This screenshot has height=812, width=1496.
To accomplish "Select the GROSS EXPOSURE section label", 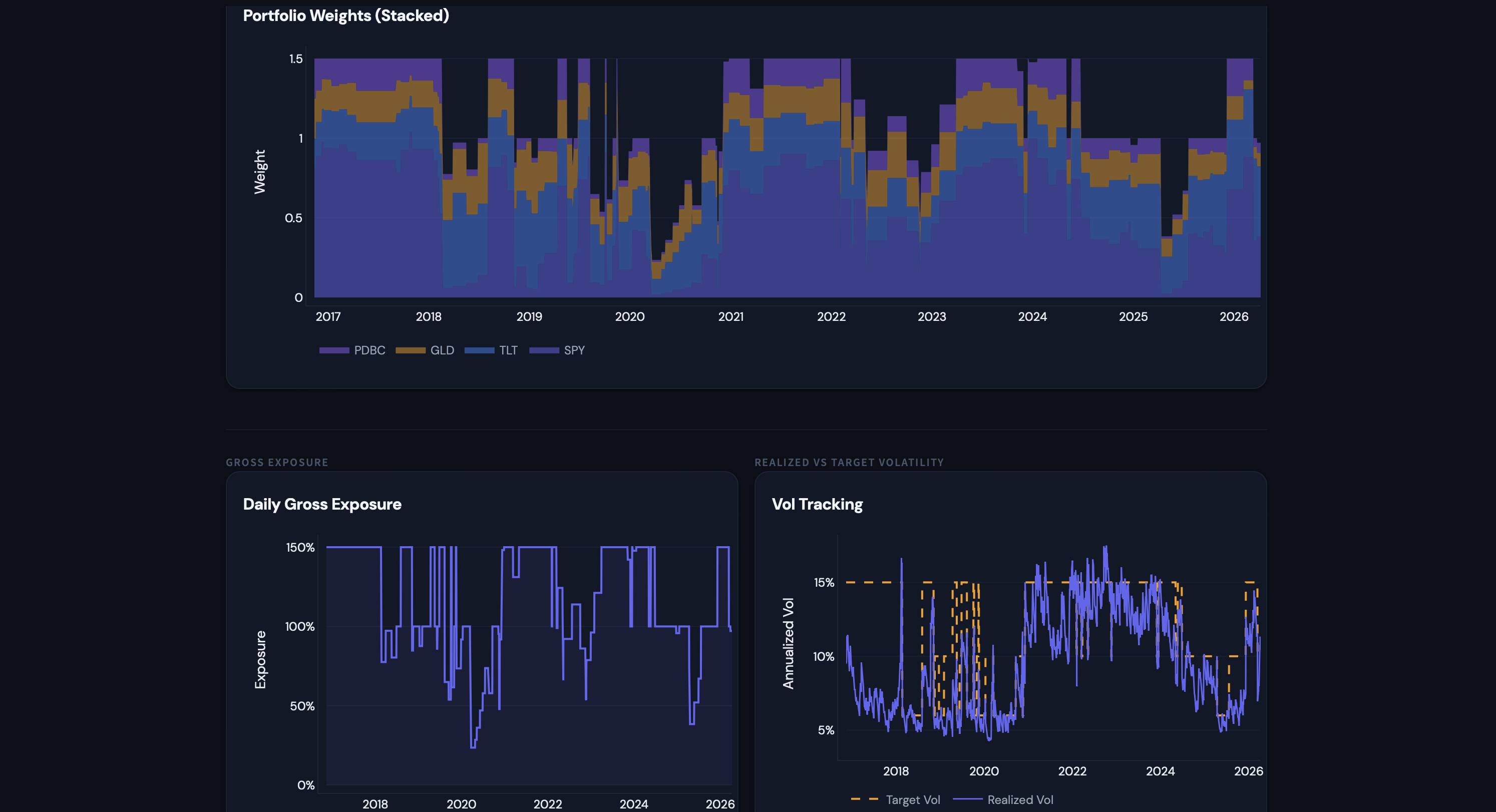I will [277, 463].
